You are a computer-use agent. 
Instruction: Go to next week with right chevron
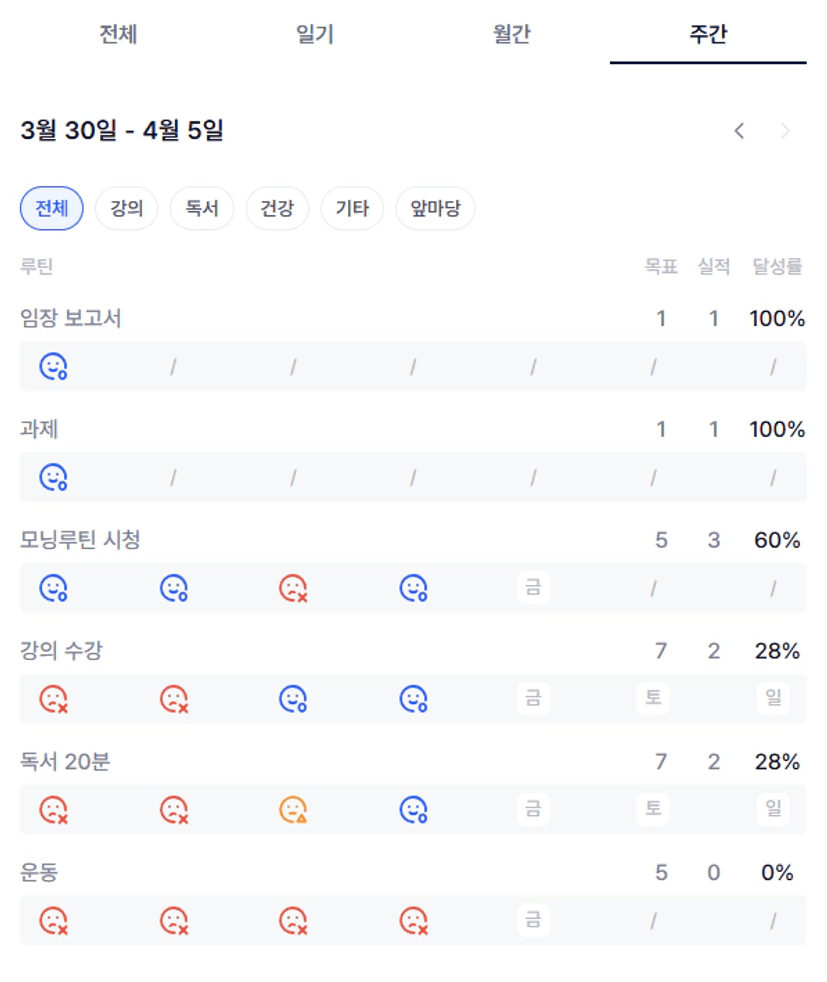click(x=786, y=131)
